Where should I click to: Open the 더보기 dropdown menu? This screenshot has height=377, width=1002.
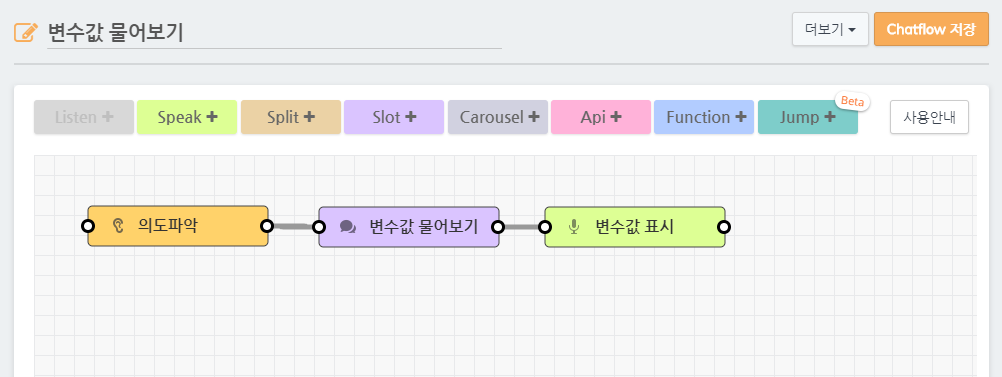point(830,29)
